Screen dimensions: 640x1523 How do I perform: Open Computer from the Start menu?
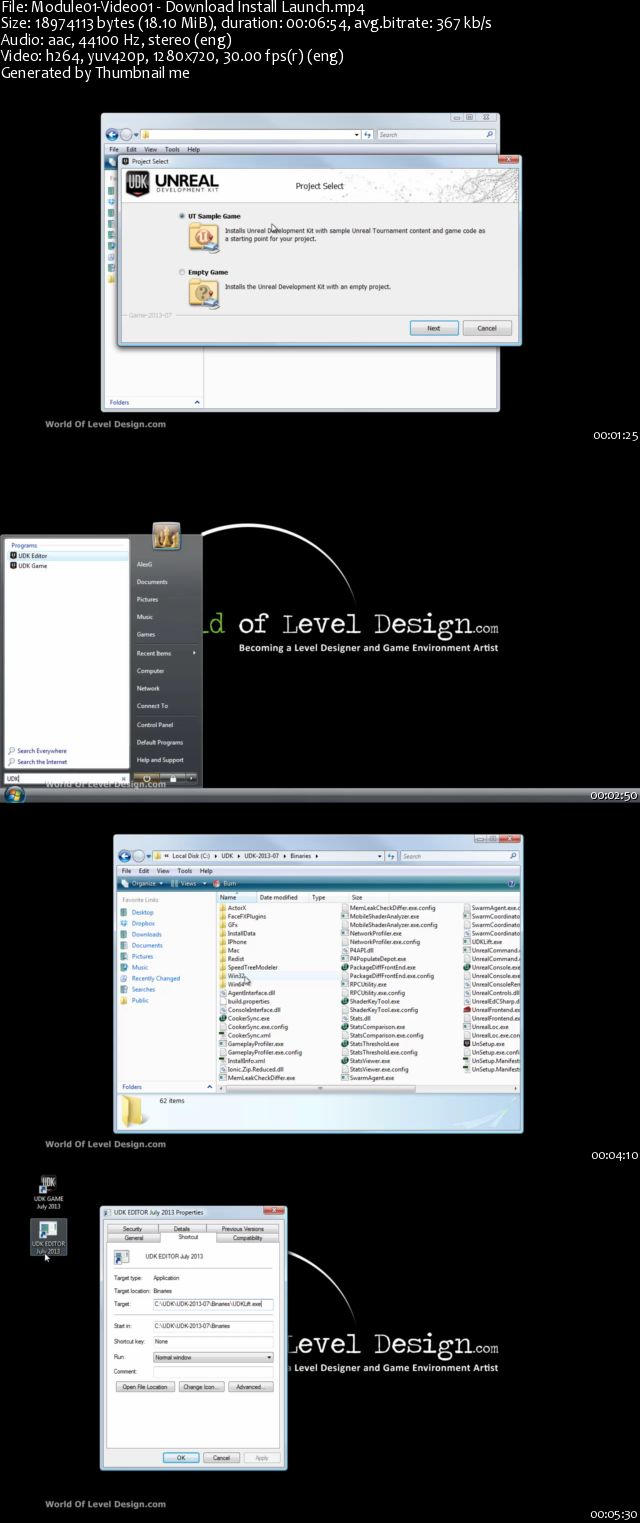click(x=150, y=671)
